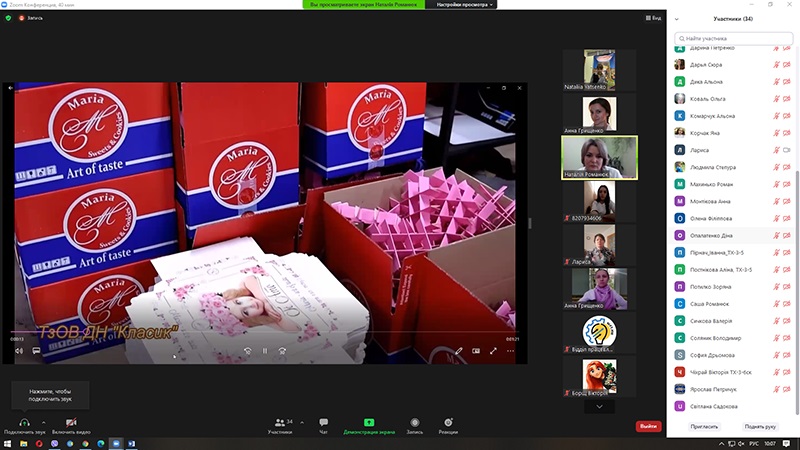
Task: Collapse participants panel with header chevron
Action: 677,19
